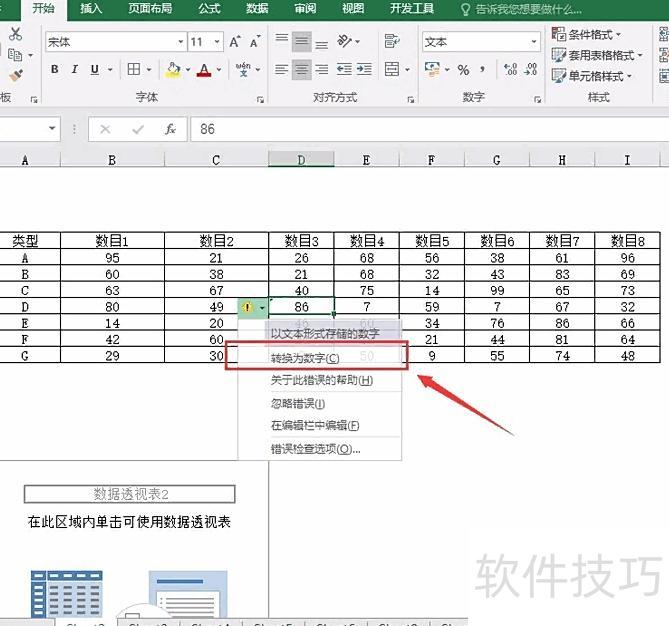The height and width of the screenshot is (626, 669).
Task: Open the 文本 number format dropdown
Action: (534, 42)
